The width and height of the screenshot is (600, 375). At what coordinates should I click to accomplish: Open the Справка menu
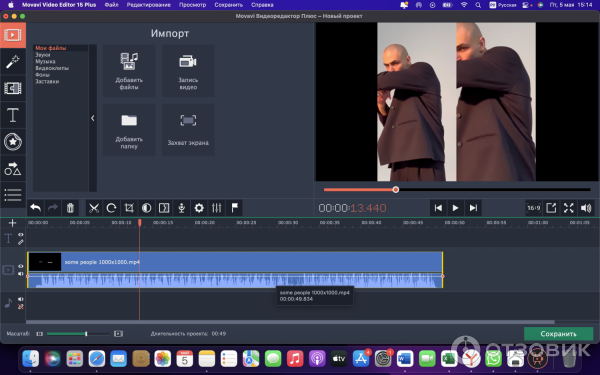(262, 5)
